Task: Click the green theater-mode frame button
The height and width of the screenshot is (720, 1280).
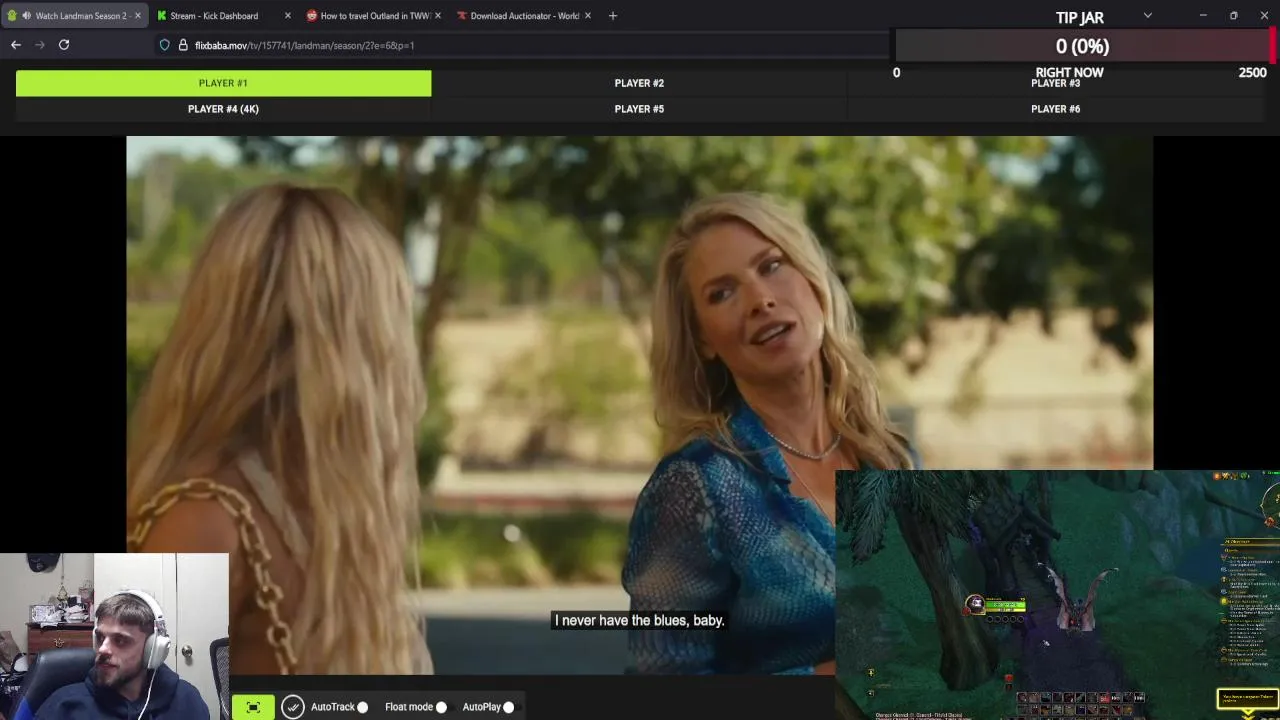Action: pos(253,707)
